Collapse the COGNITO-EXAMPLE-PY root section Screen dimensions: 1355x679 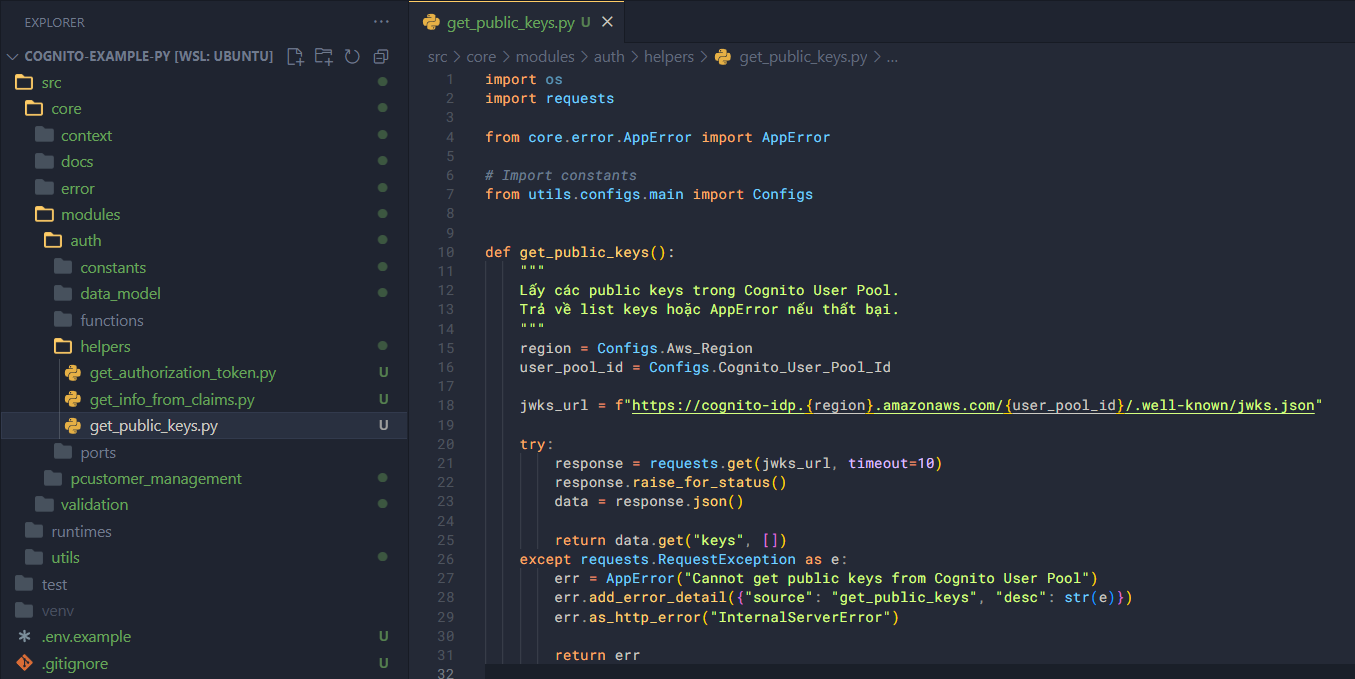(13, 56)
